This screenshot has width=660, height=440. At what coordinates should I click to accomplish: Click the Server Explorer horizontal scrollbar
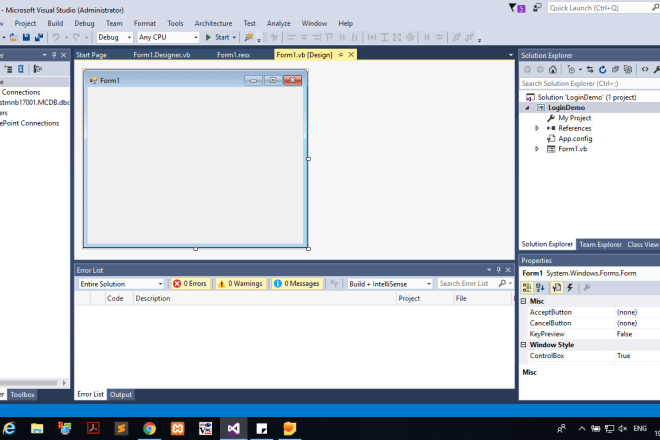(x=29, y=383)
